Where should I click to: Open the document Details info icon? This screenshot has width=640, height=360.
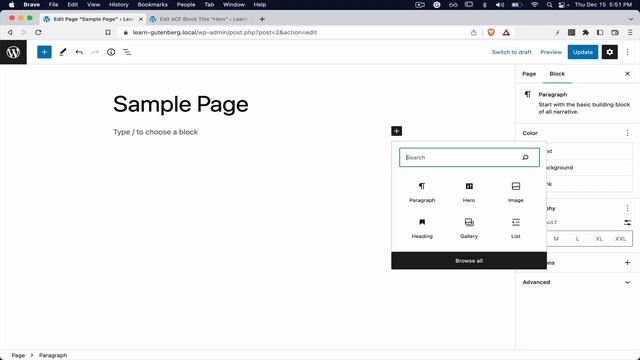click(111, 52)
